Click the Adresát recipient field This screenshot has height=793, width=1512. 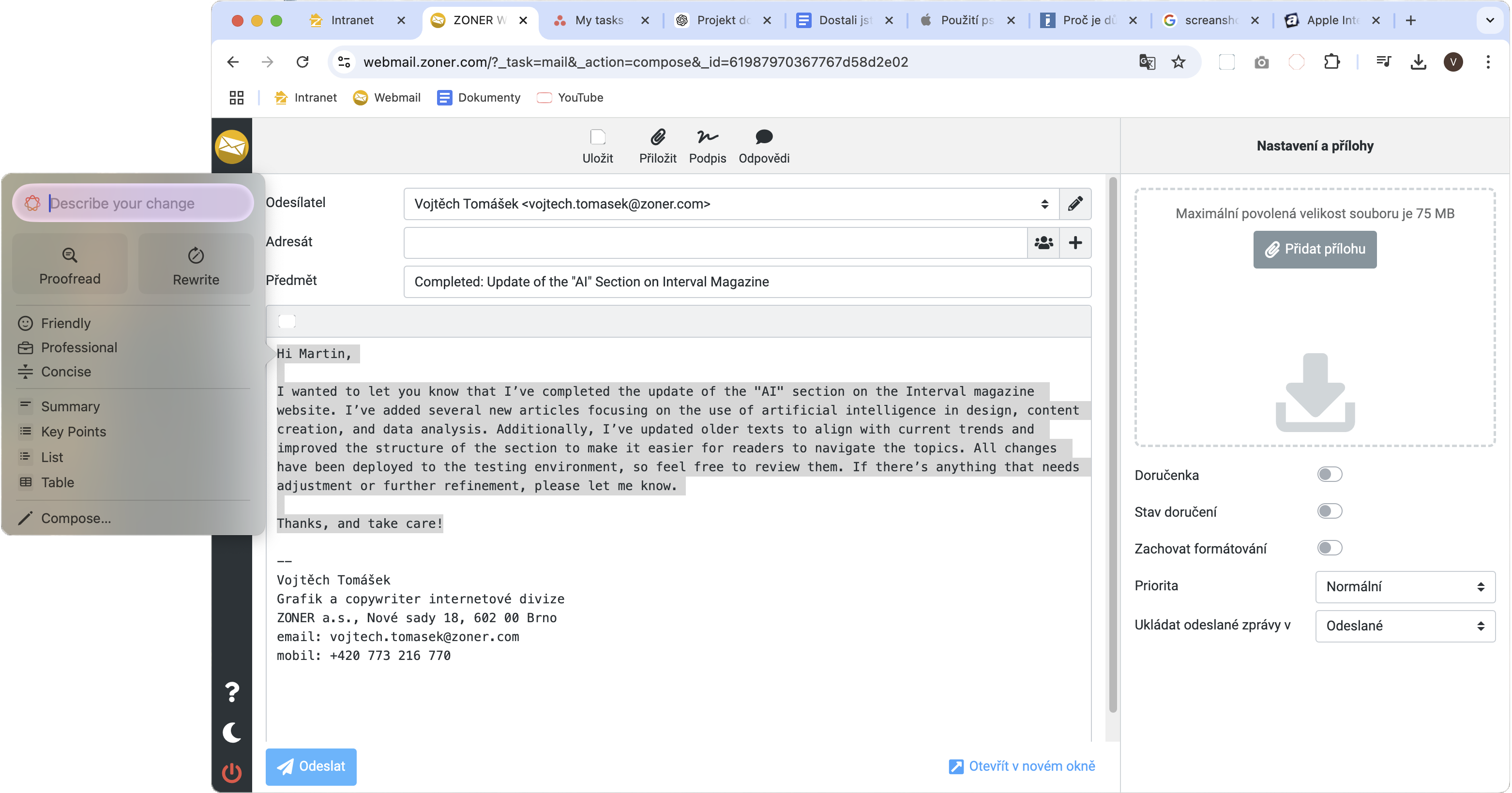coord(715,242)
